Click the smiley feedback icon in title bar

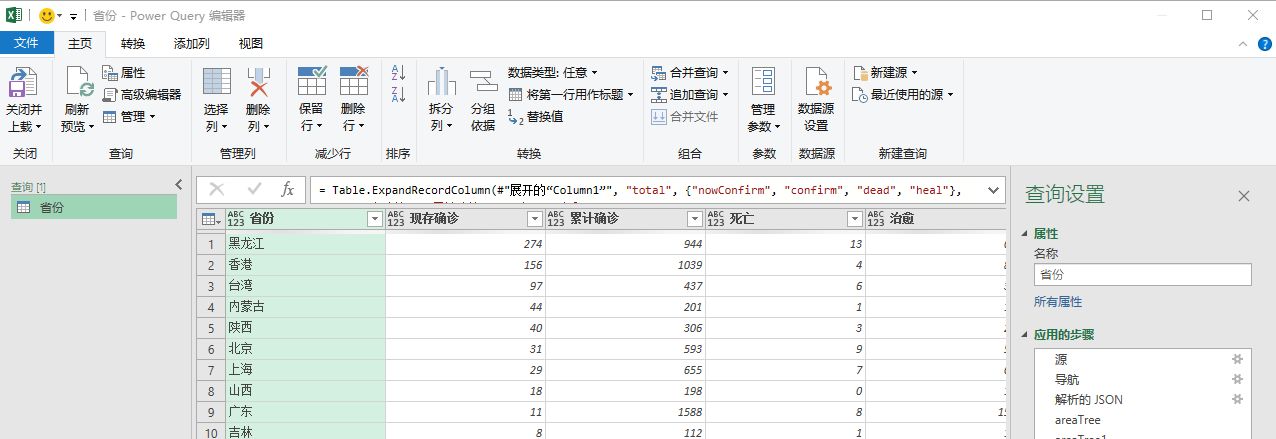[x=47, y=16]
